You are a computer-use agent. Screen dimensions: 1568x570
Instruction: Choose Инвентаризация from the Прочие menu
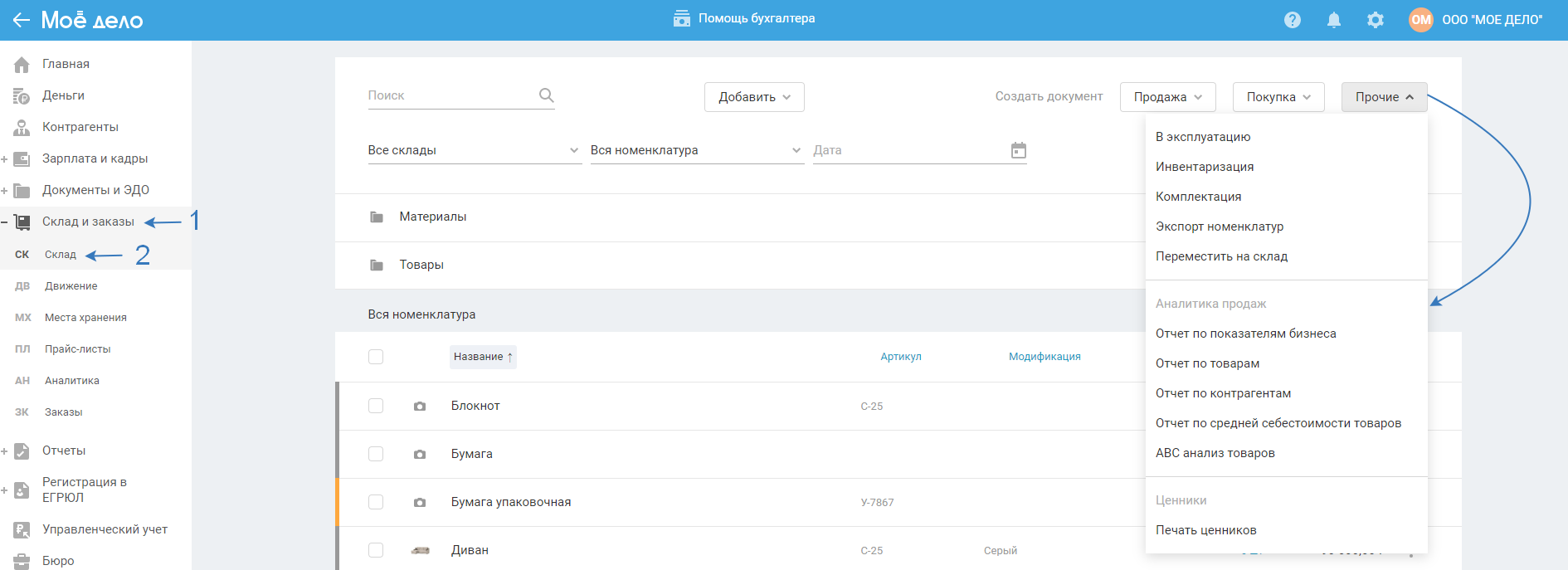click(1204, 167)
